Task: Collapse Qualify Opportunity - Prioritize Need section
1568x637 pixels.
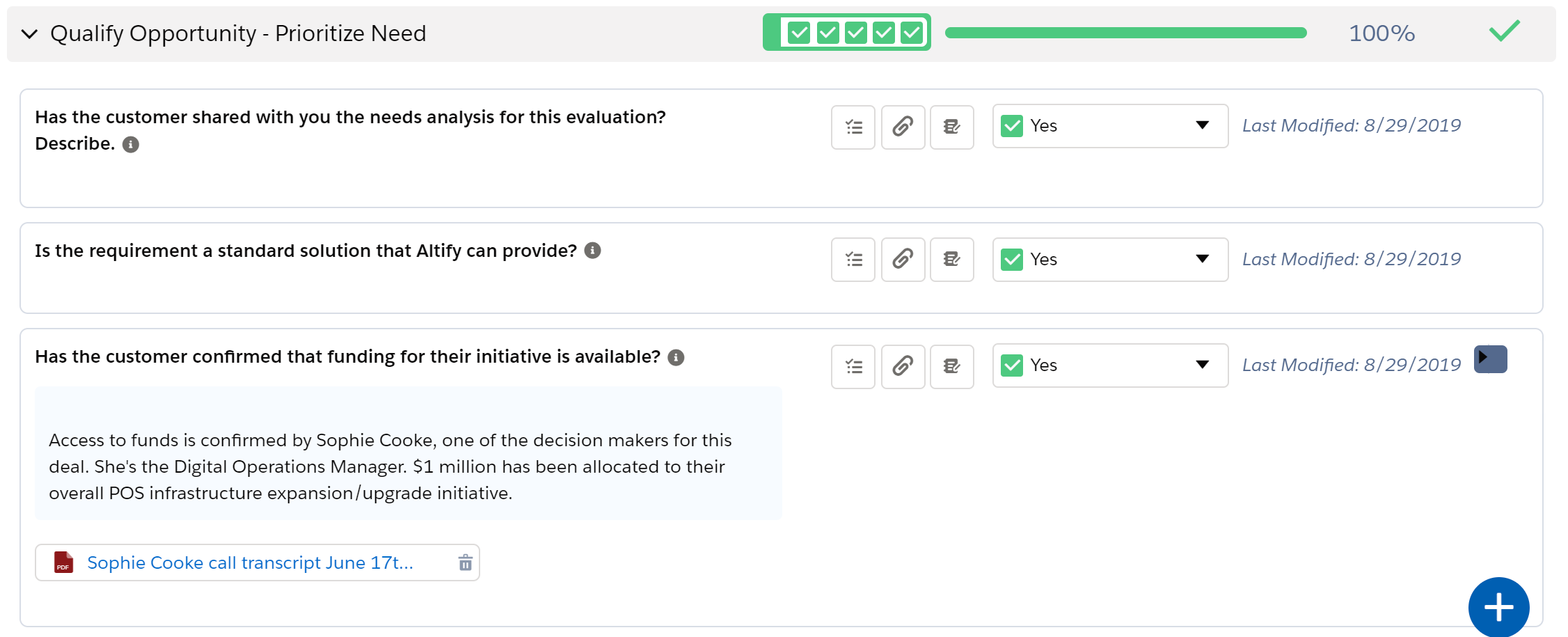Action: (x=29, y=33)
